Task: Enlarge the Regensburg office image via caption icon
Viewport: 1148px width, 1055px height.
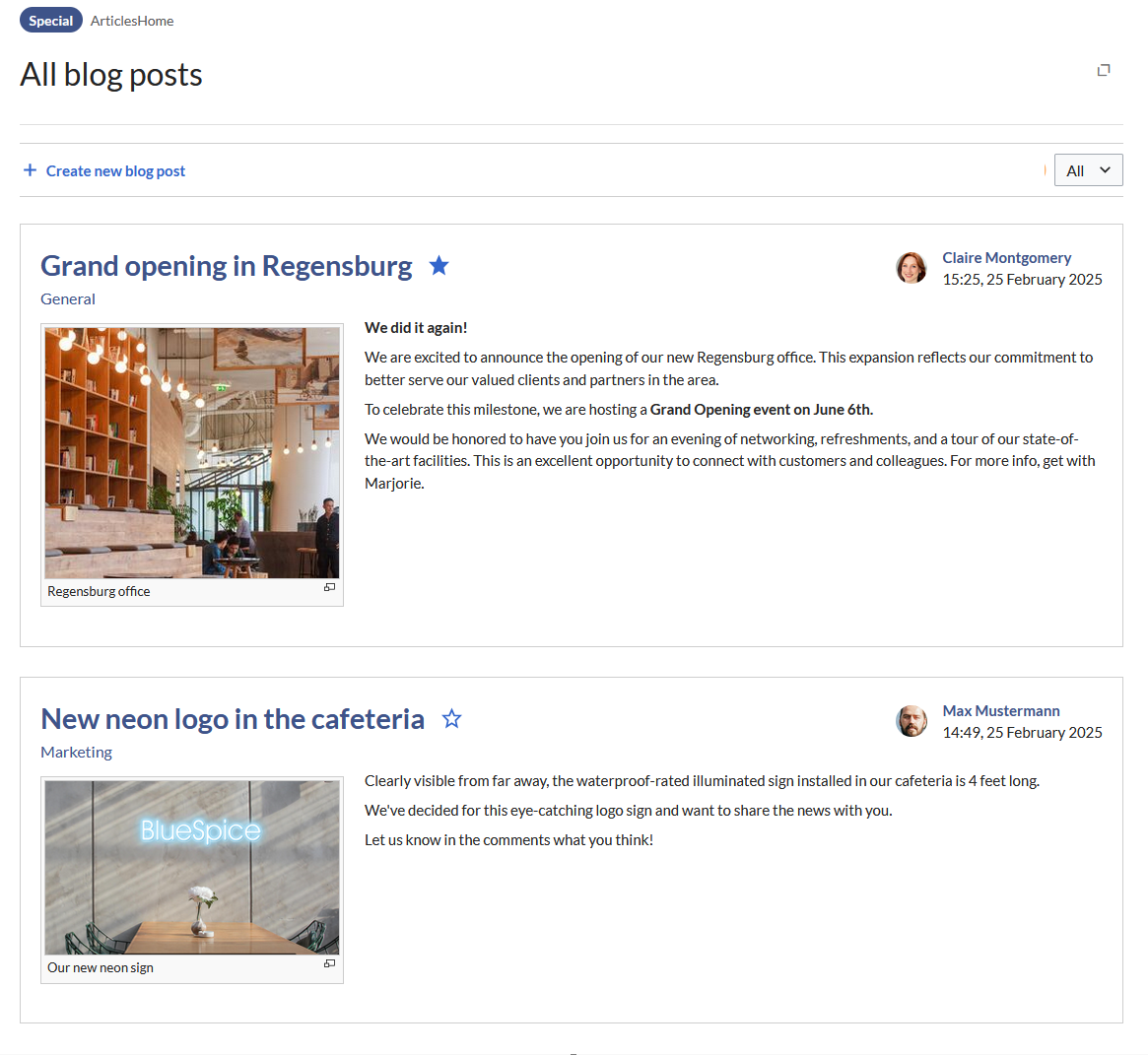Action: (x=329, y=587)
